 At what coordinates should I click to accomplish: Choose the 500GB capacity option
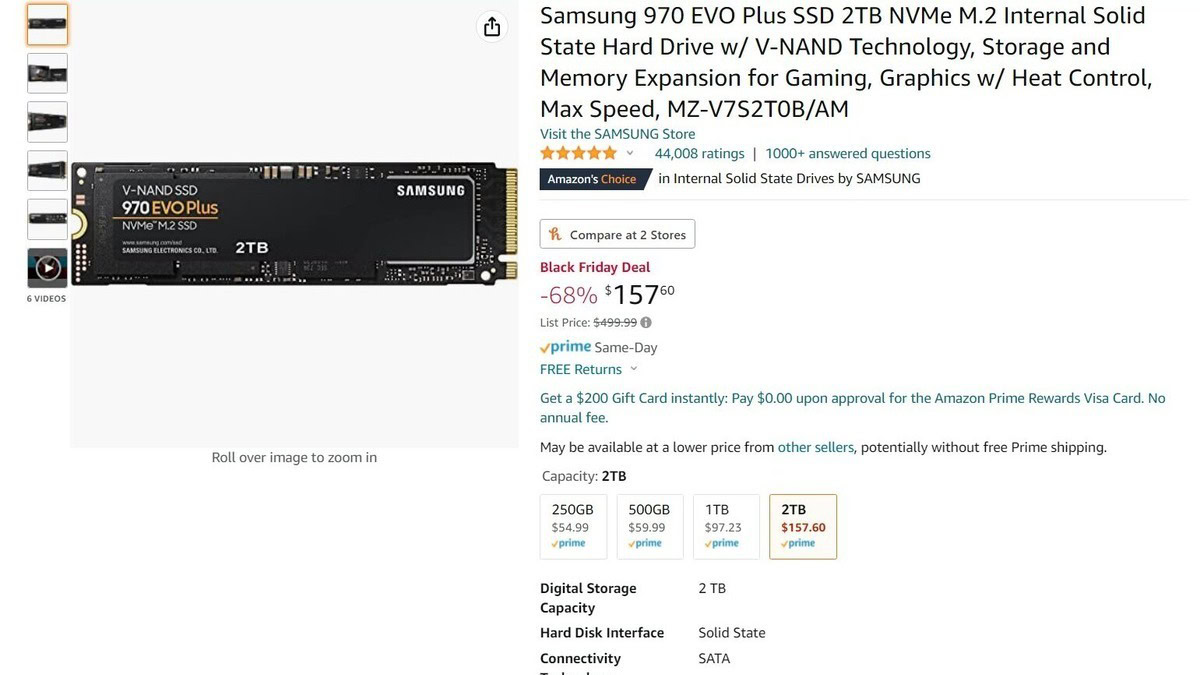650,526
